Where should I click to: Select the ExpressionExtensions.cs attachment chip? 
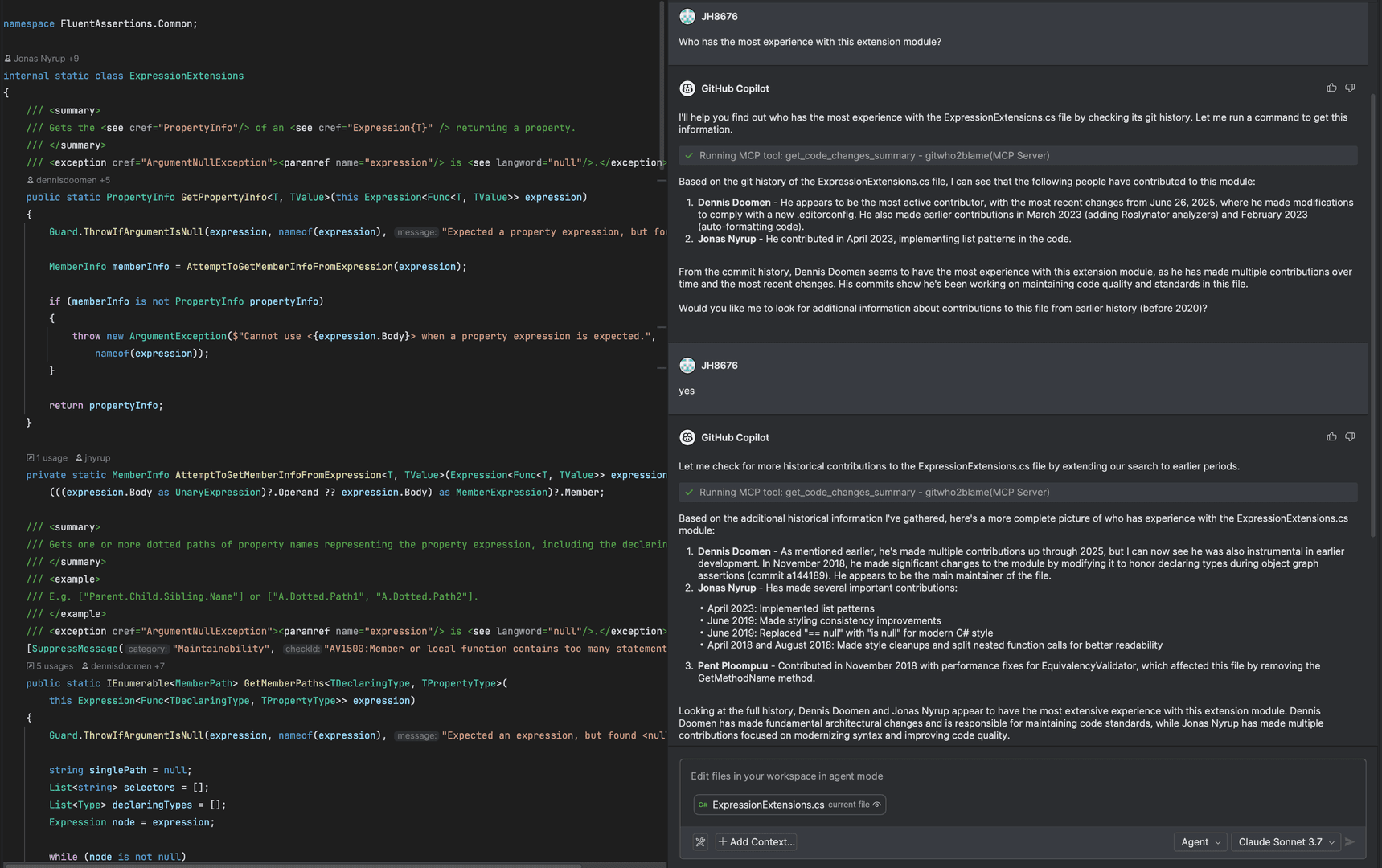tap(769, 805)
